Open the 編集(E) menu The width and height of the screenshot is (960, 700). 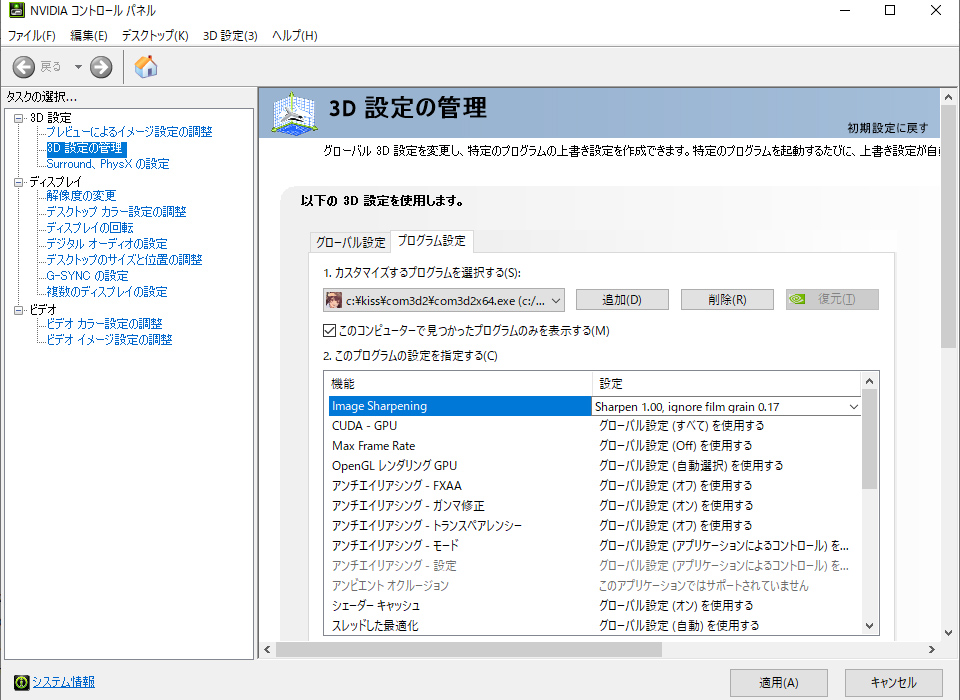point(89,36)
